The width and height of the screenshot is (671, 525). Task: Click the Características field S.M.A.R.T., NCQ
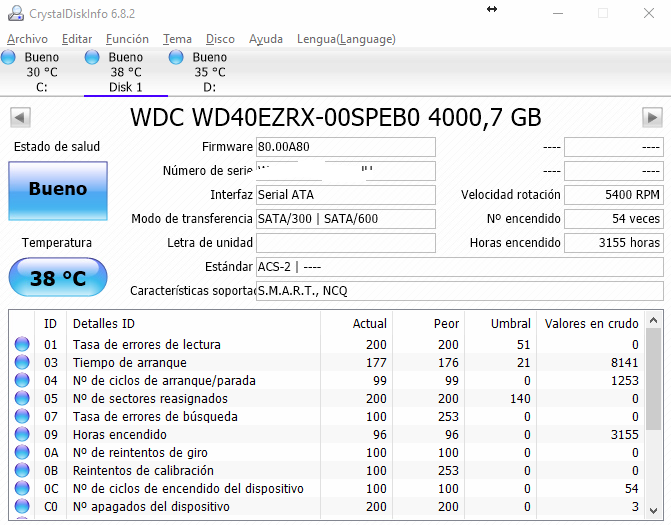[460, 291]
